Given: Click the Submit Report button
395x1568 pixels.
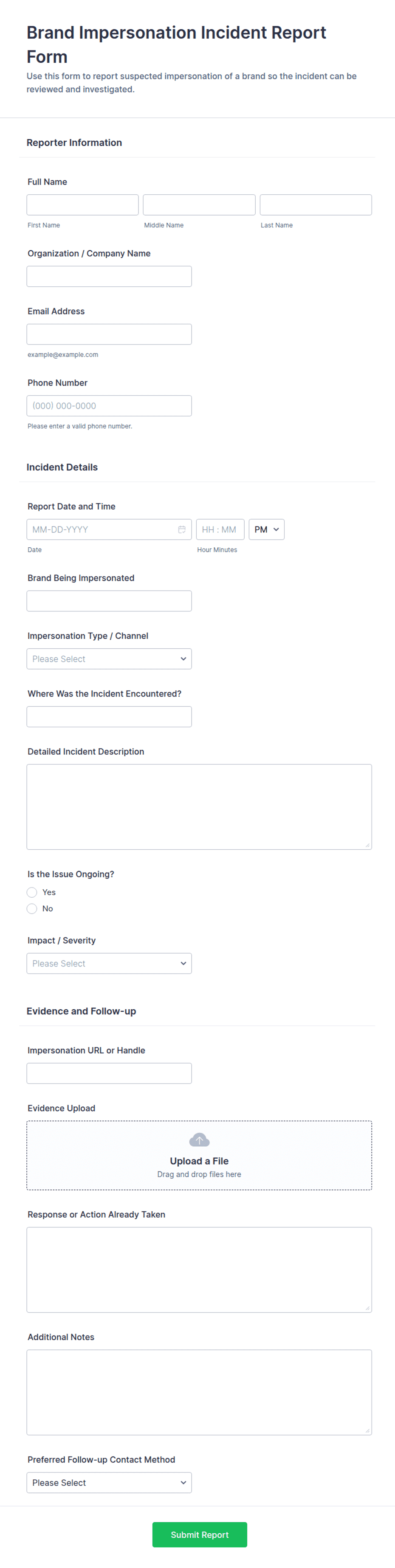Looking at the screenshot, I should tap(199, 1534).
